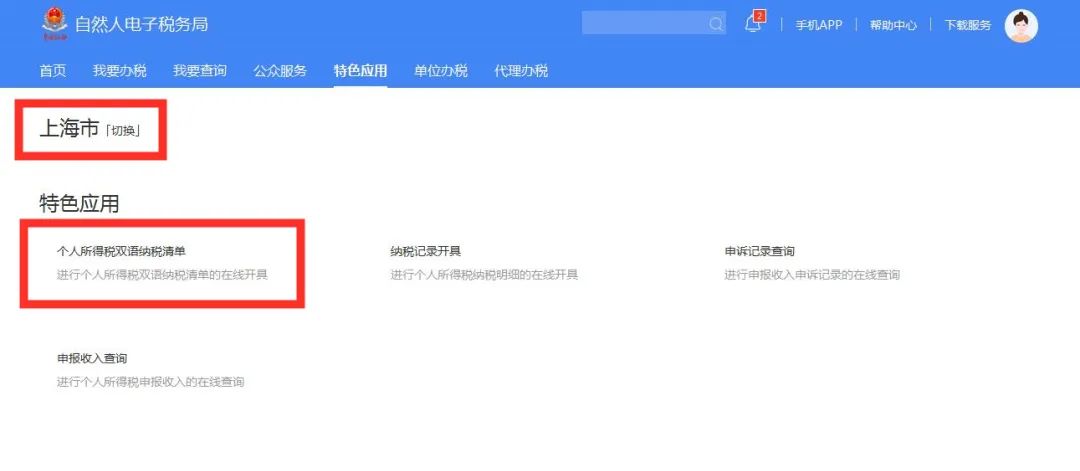Click description 进行个人所得税纳税明细的在线开具

pyautogui.click(x=484, y=275)
